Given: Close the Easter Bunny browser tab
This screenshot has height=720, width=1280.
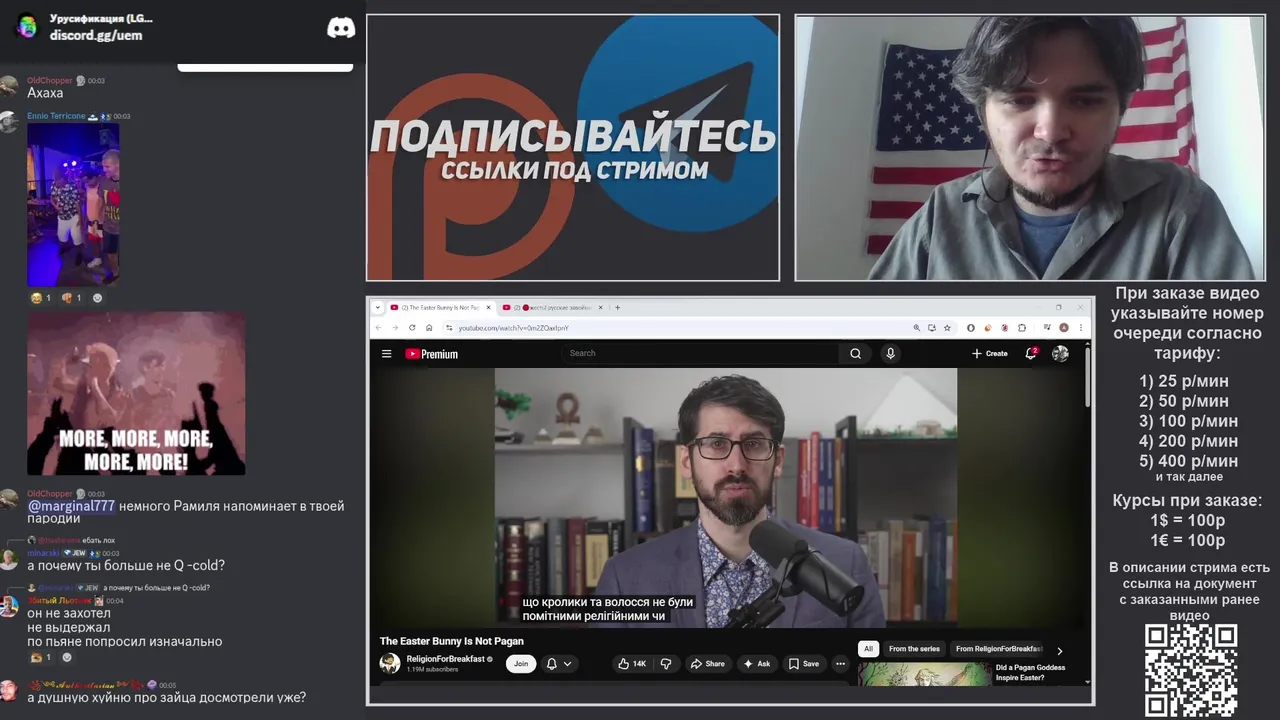Looking at the screenshot, I should [x=489, y=307].
